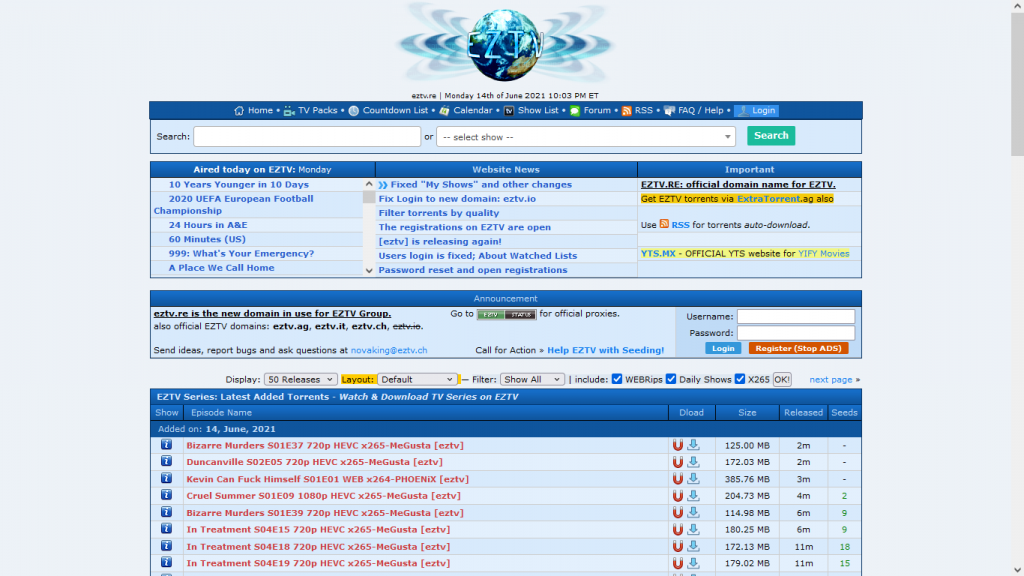1024x576 pixels.
Task: Open the select show dropdown
Action: tap(586, 136)
